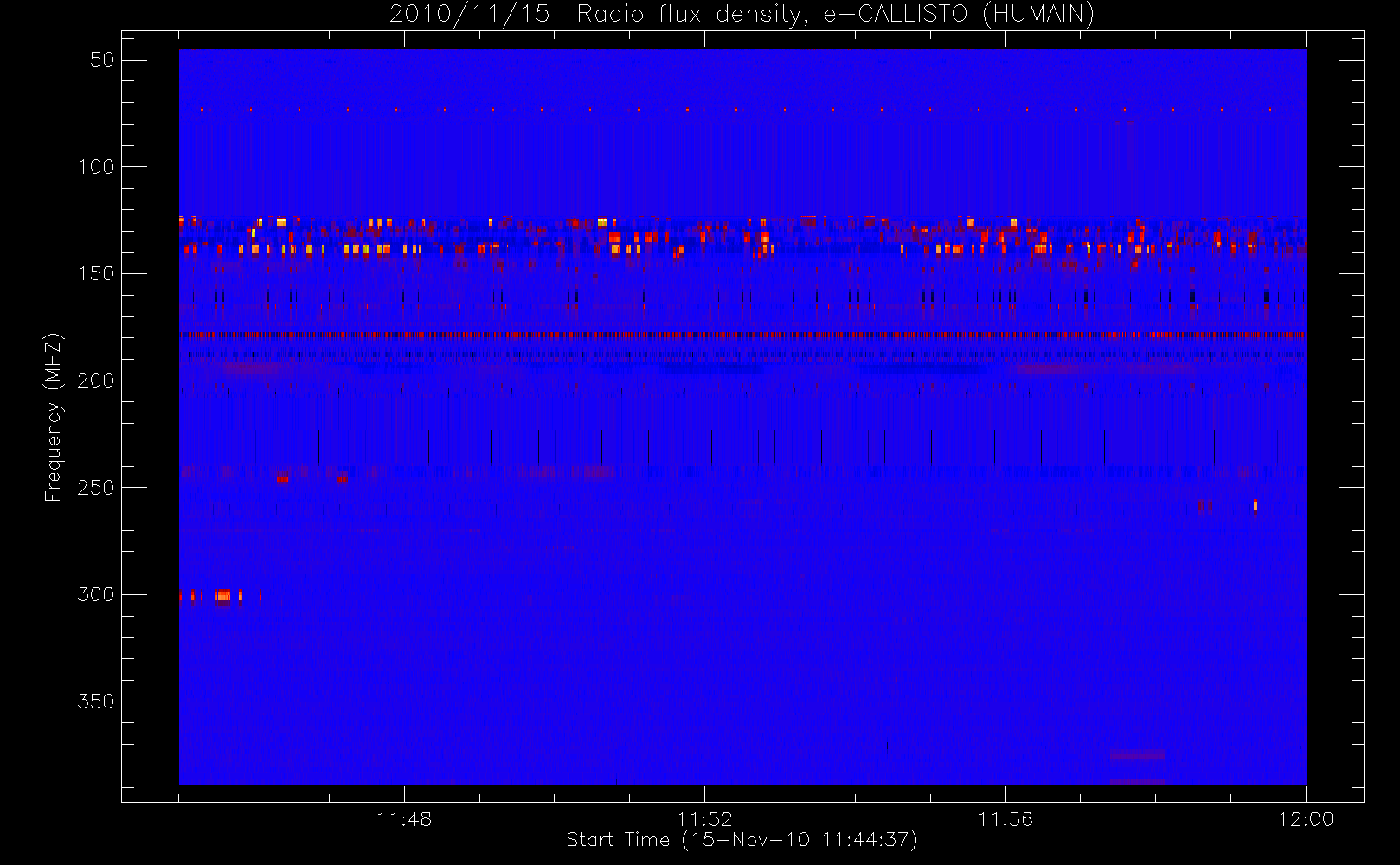Viewport: 1400px width, 865px height.
Task: Click the 'Start Time (15-Nov-10 11:44:37)' axis label
Action: pos(742,840)
